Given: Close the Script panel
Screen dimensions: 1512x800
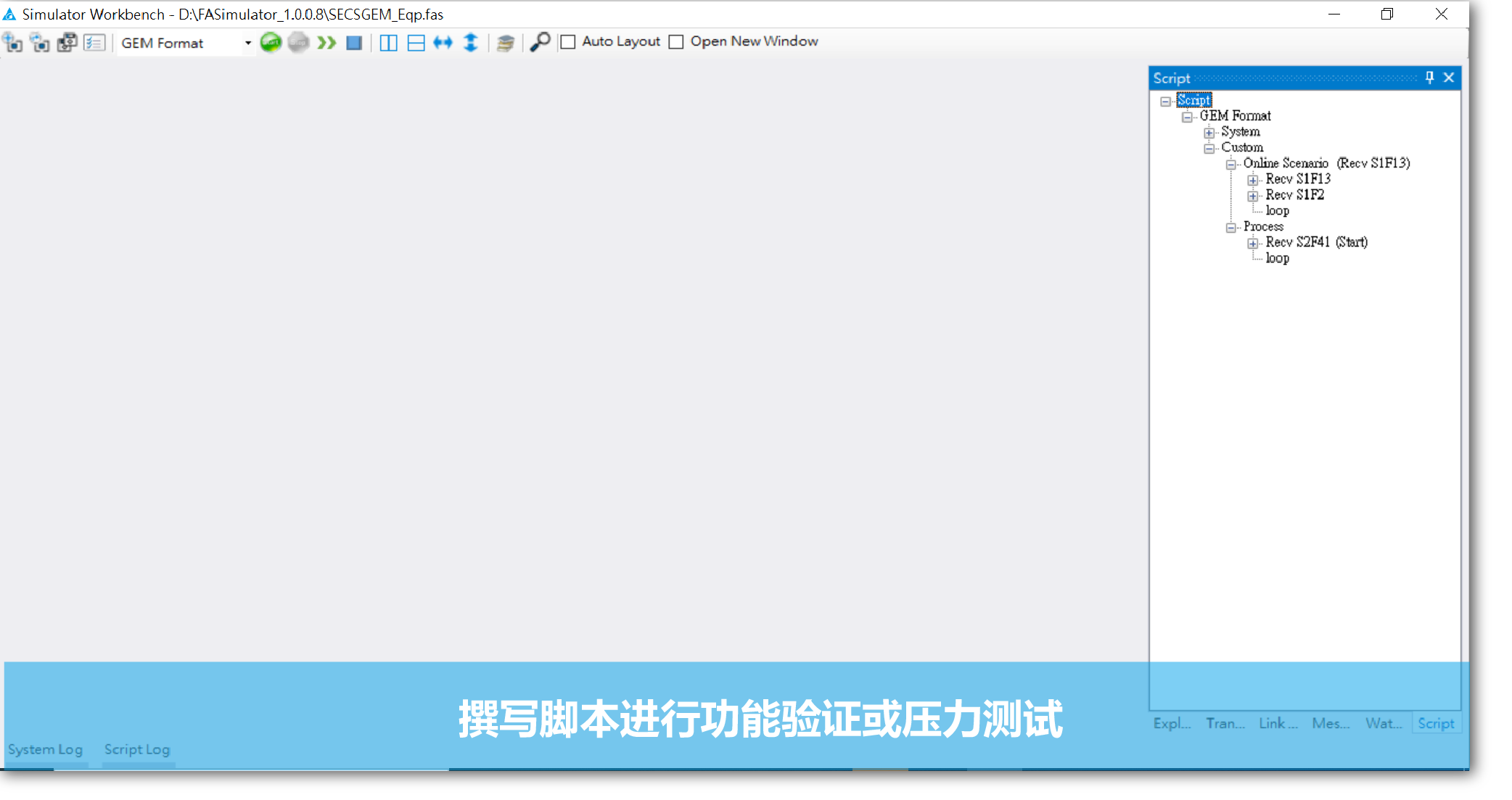Looking at the screenshot, I should (1449, 78).
